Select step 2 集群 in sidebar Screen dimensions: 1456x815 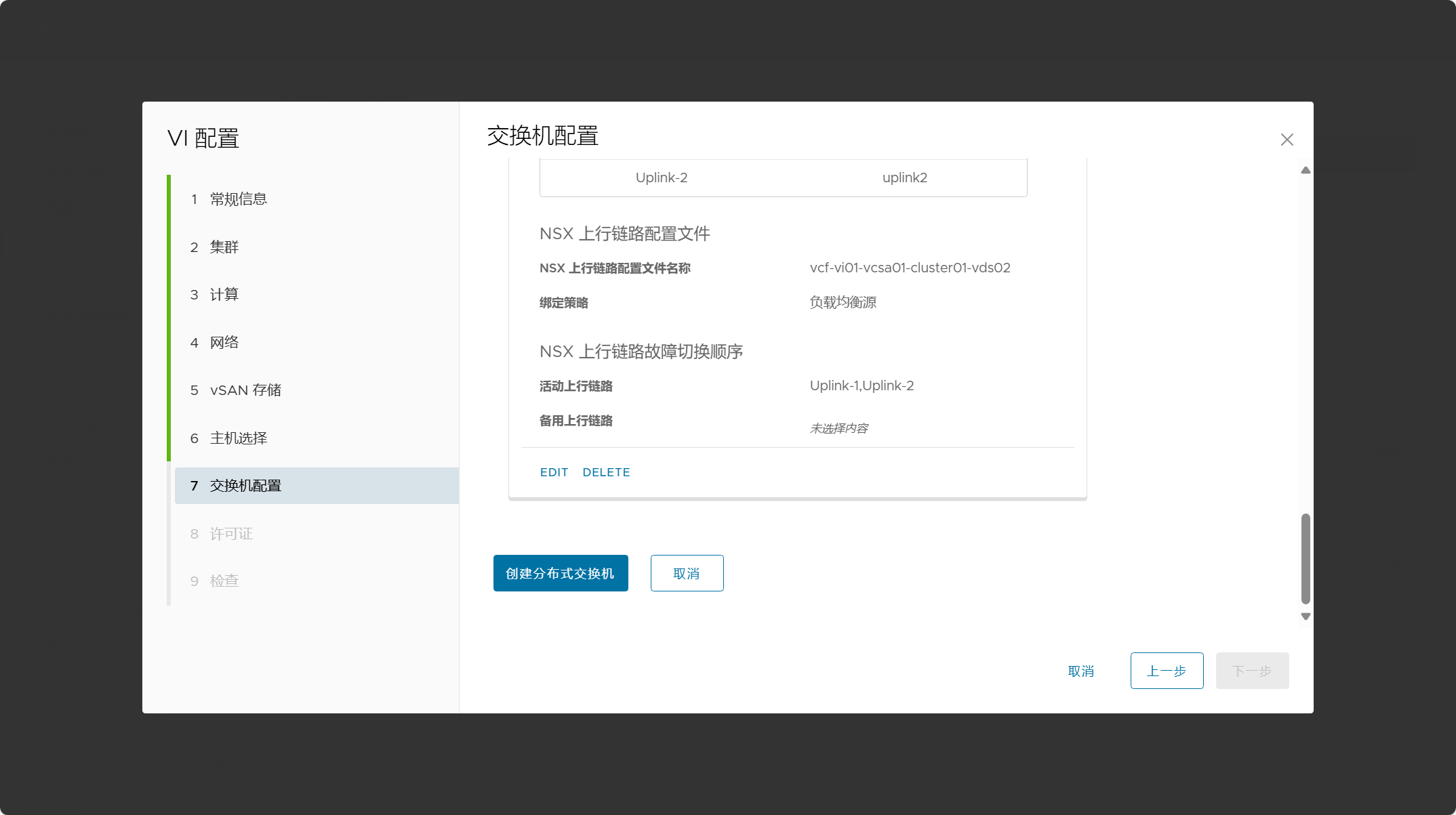pyautogui.click(x=224, y=247)
